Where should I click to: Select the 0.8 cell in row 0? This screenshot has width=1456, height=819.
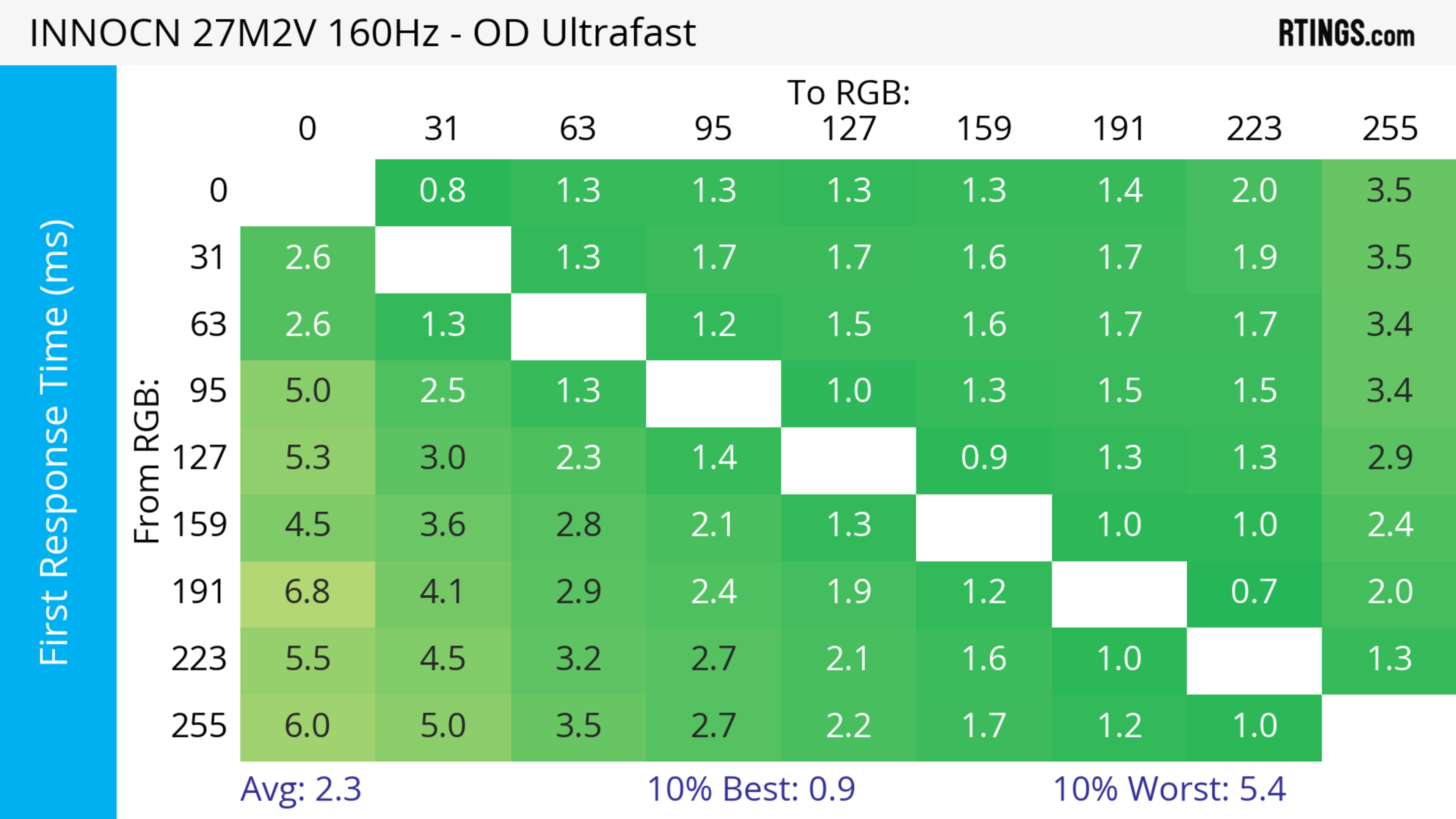click(x=442, y=191)
